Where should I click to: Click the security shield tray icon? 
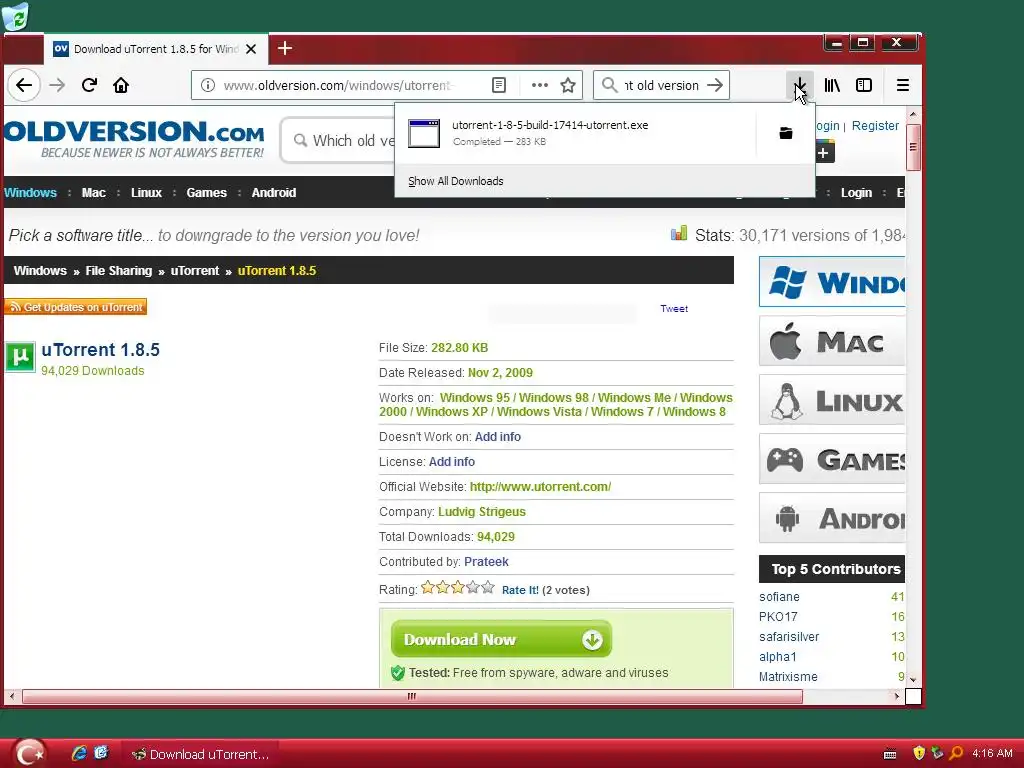[x=919, y=753]
